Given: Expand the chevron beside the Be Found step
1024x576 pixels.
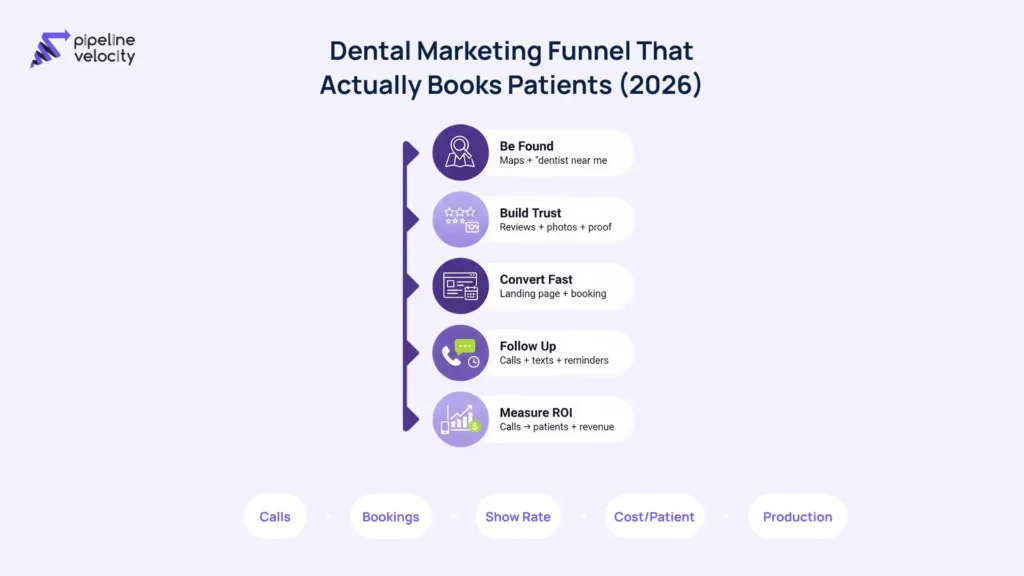Looking at the screenshot, I should [x=413, y=152].
